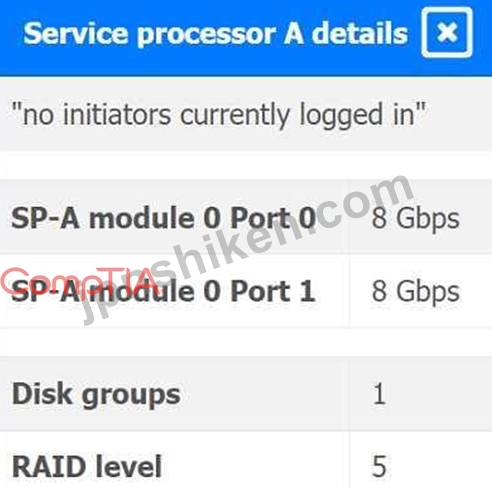Click the gray jpnshiken.com watermark
Image resolution: width=492 pixels, height=487 pixels.
pyautogui.click(x=247, y=248)
